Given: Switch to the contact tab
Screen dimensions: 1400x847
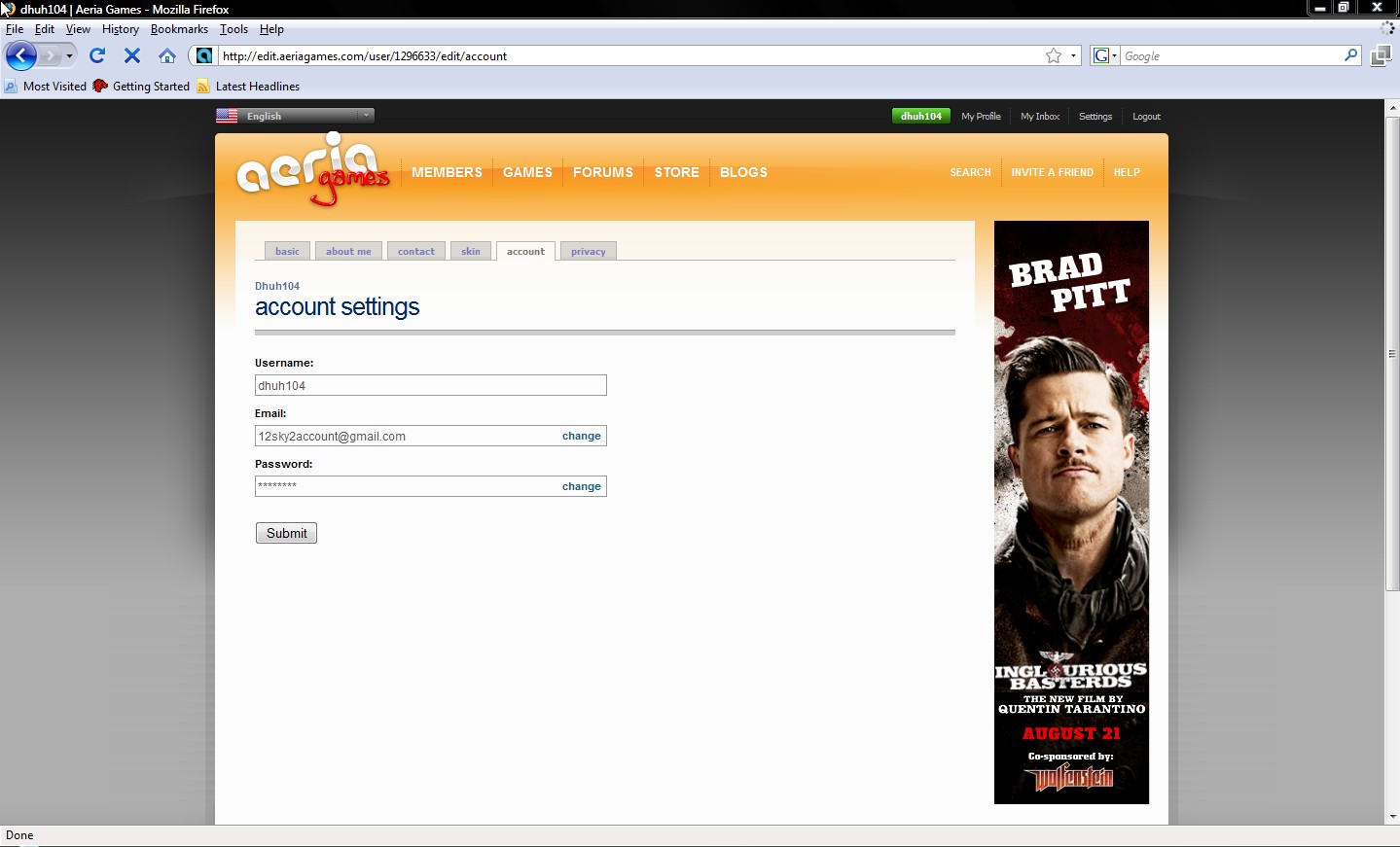Looking at the screenshot, I should click(416, 251).
